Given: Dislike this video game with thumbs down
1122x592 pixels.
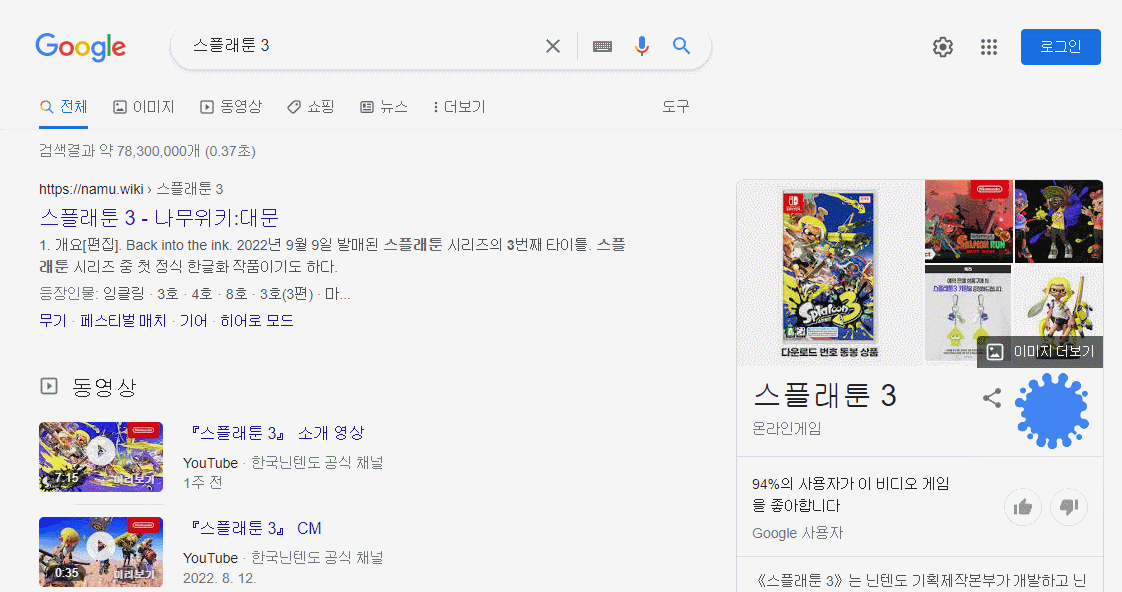Looking at the screenshot, I should (x=1069, y=507).
